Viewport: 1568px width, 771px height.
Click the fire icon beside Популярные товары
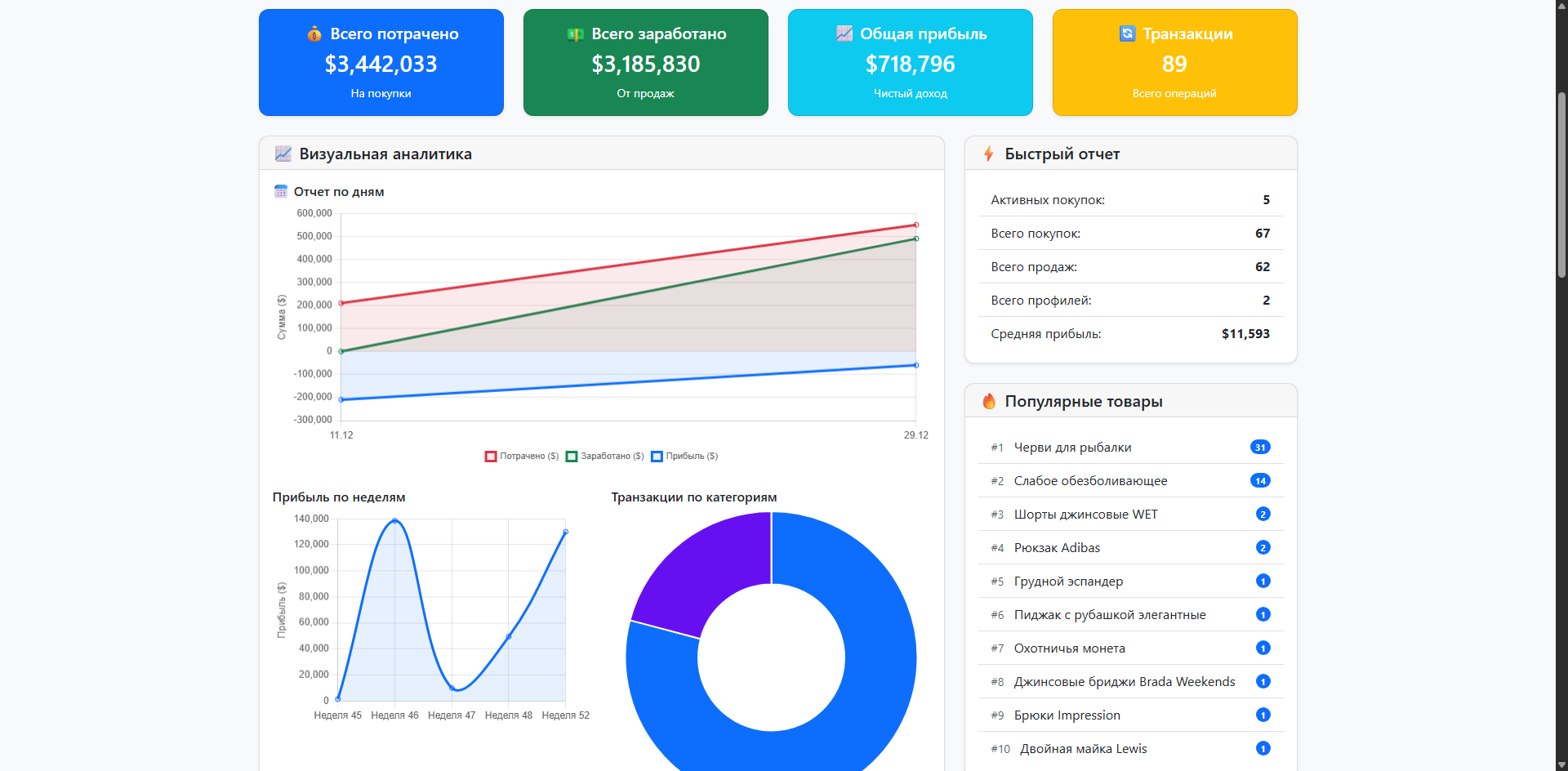[989, 401]
